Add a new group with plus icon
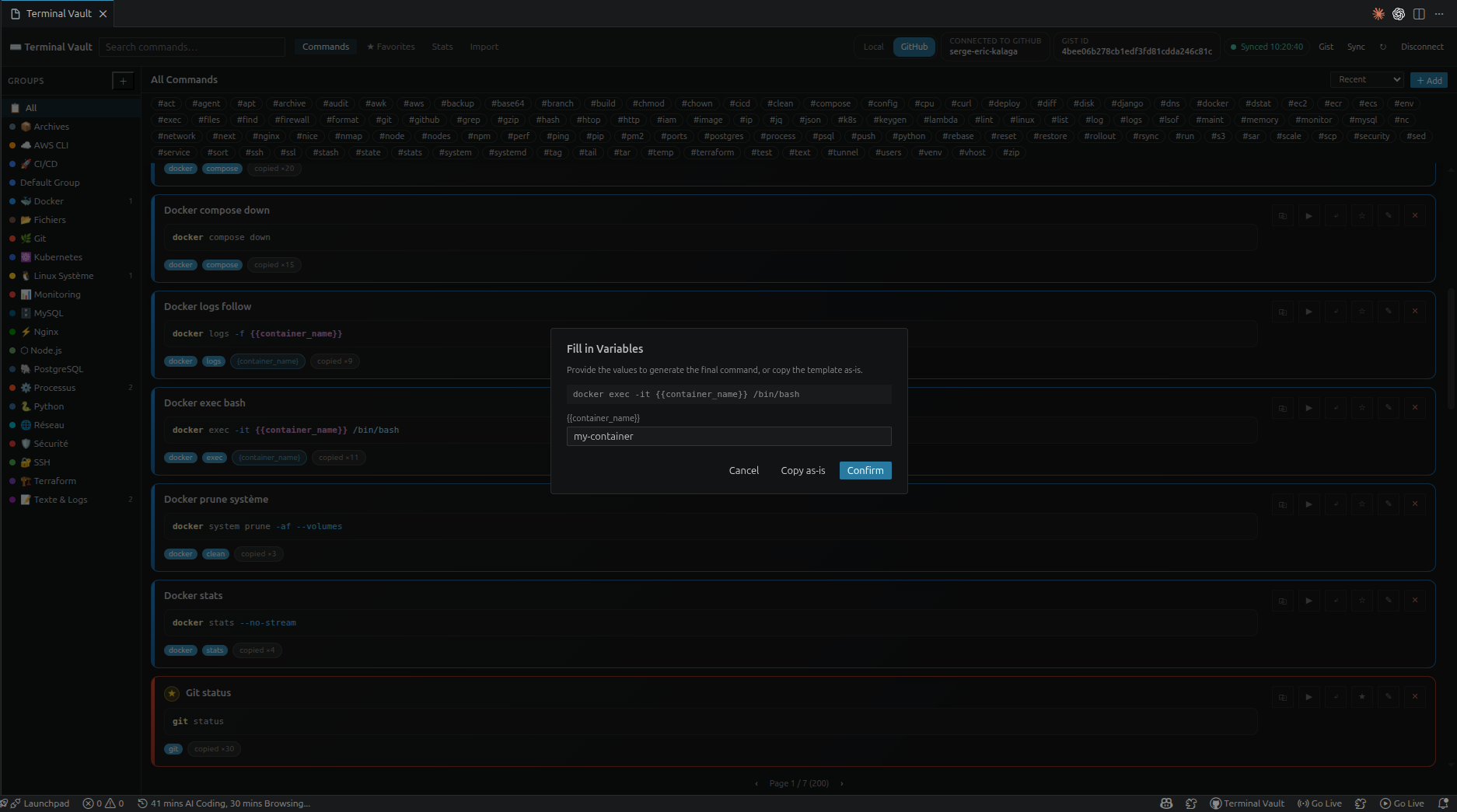Screen dimensions: 1457x812 pyautogui.click(x=123, y=80)
